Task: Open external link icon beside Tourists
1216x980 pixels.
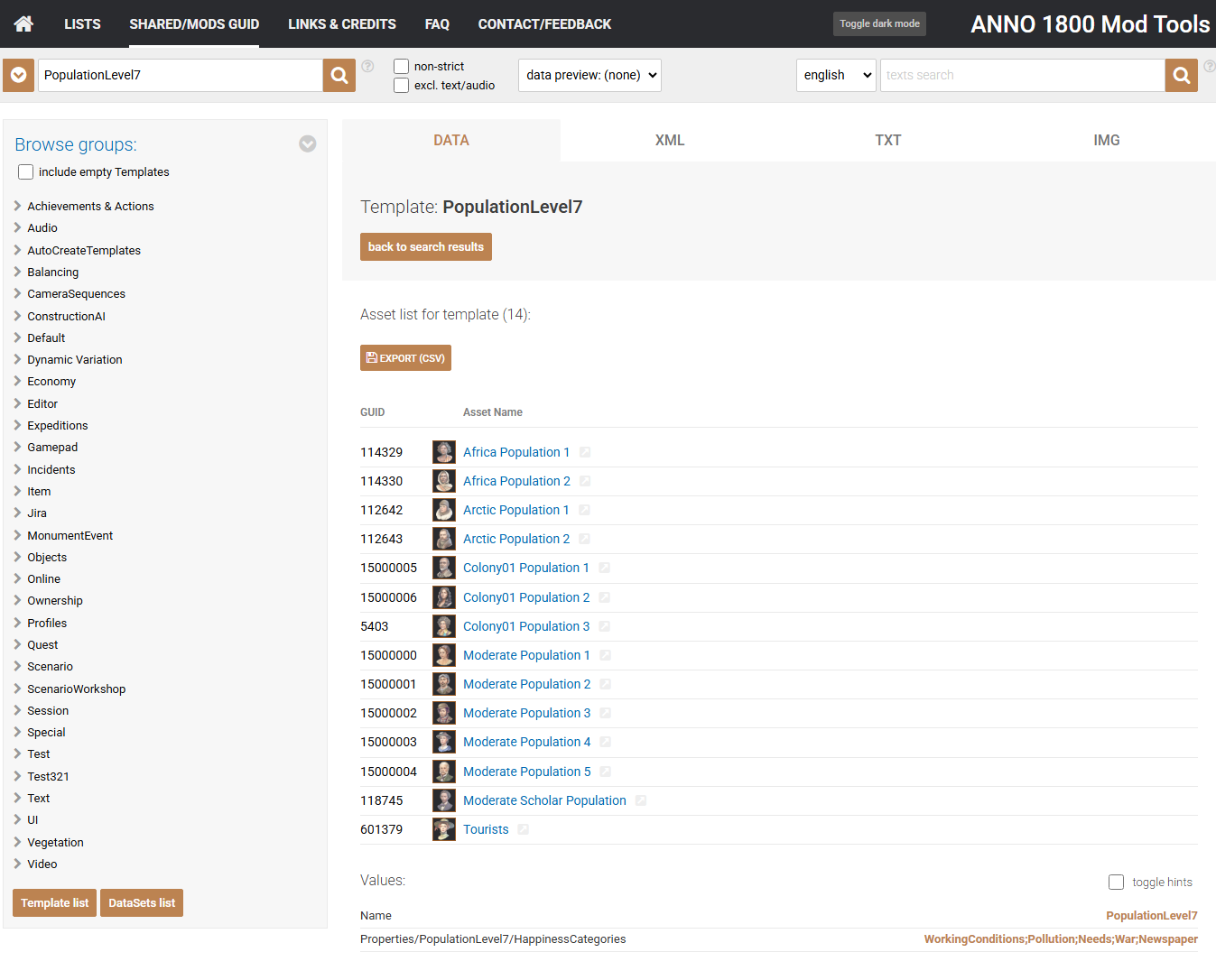Action: click(524, 829)
